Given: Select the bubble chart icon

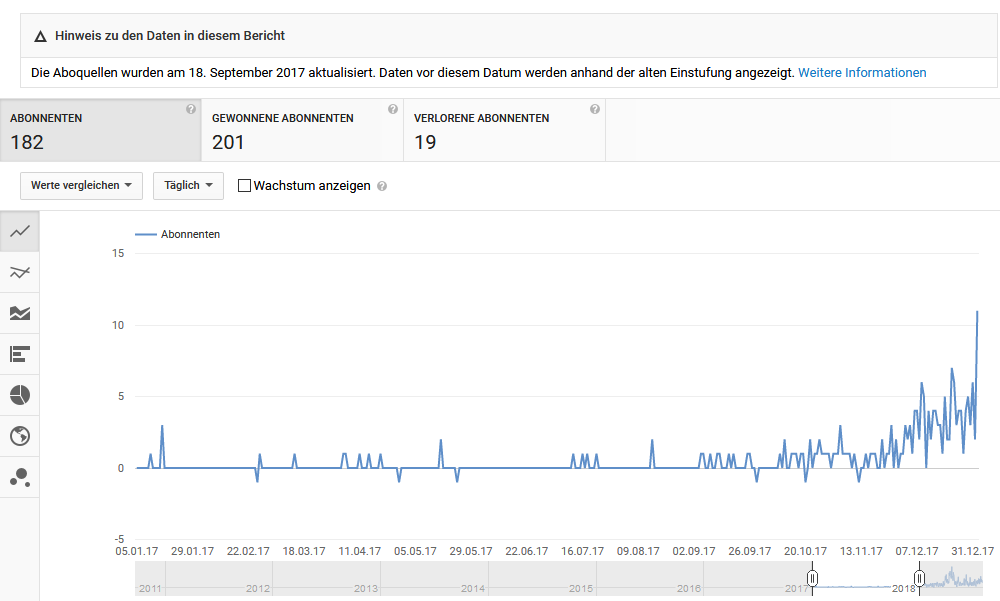Looking at the screenshot, I should (20, 477).
